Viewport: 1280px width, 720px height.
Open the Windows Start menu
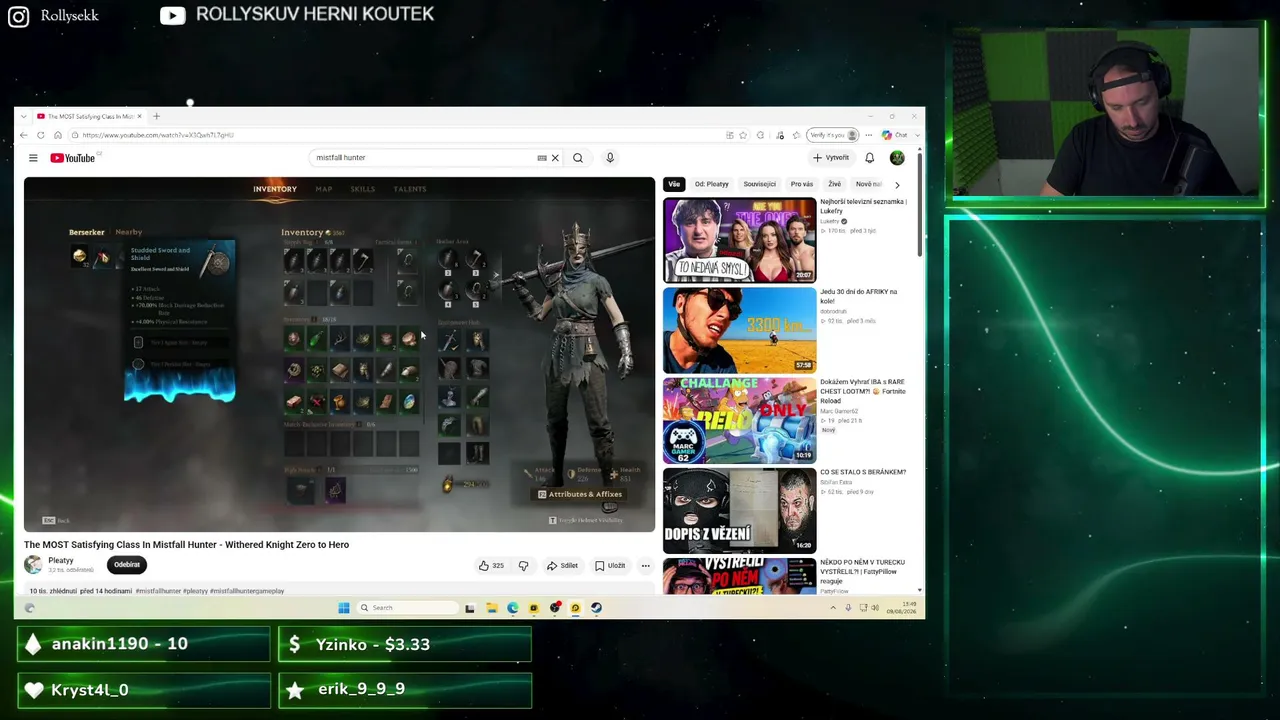[344, 608]
